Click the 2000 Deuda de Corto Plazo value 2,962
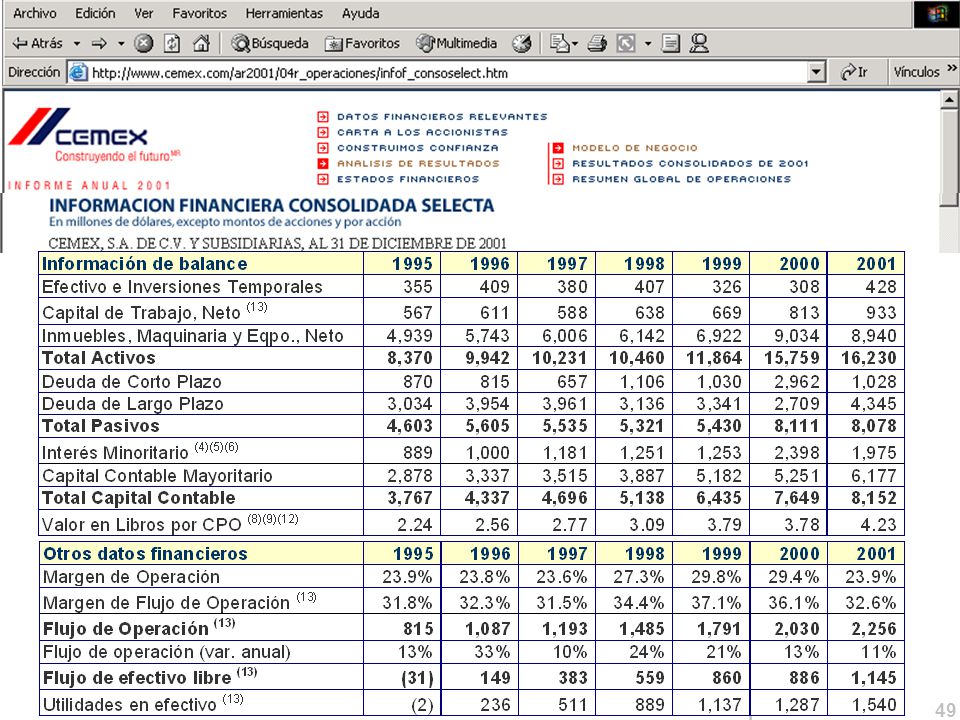This screenshot has width=960, height=720. pos(796,382)
